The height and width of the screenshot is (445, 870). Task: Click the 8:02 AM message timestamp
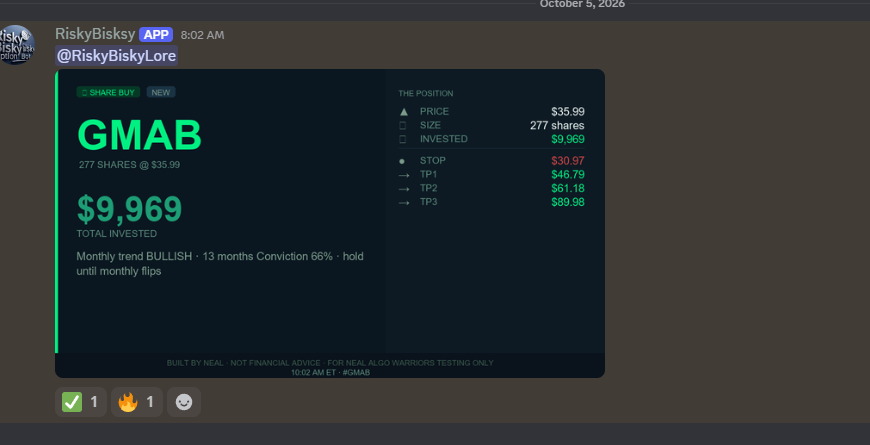pos(203,35)
